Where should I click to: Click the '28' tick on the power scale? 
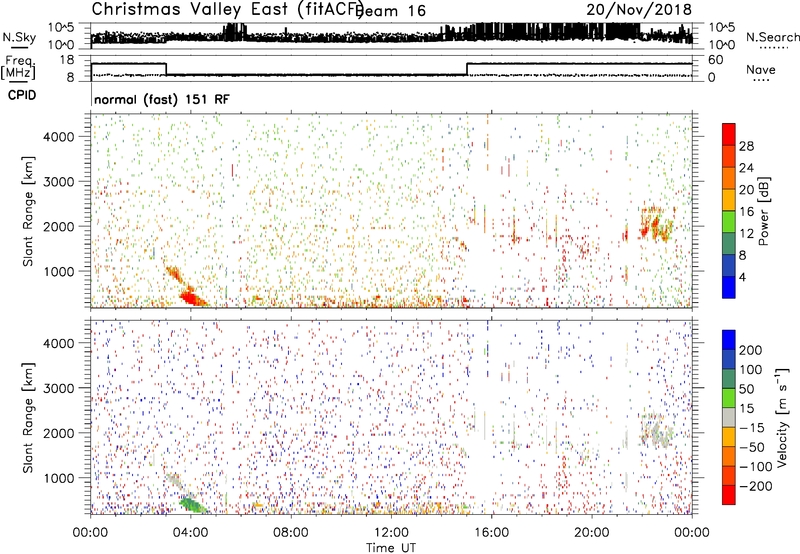pyautogui.click(x=746, y=146)
